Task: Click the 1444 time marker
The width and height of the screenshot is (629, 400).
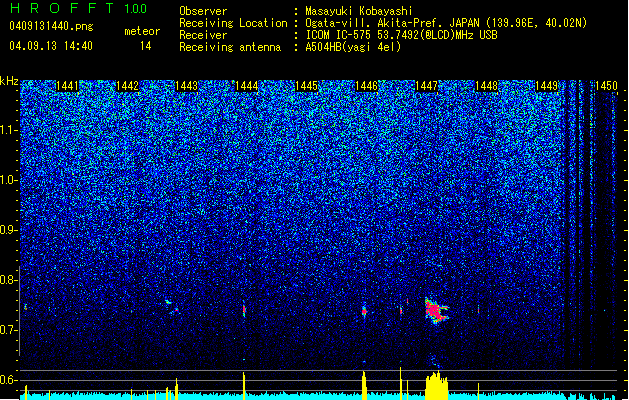Action: pyautogui.click(x=246, y=86)
